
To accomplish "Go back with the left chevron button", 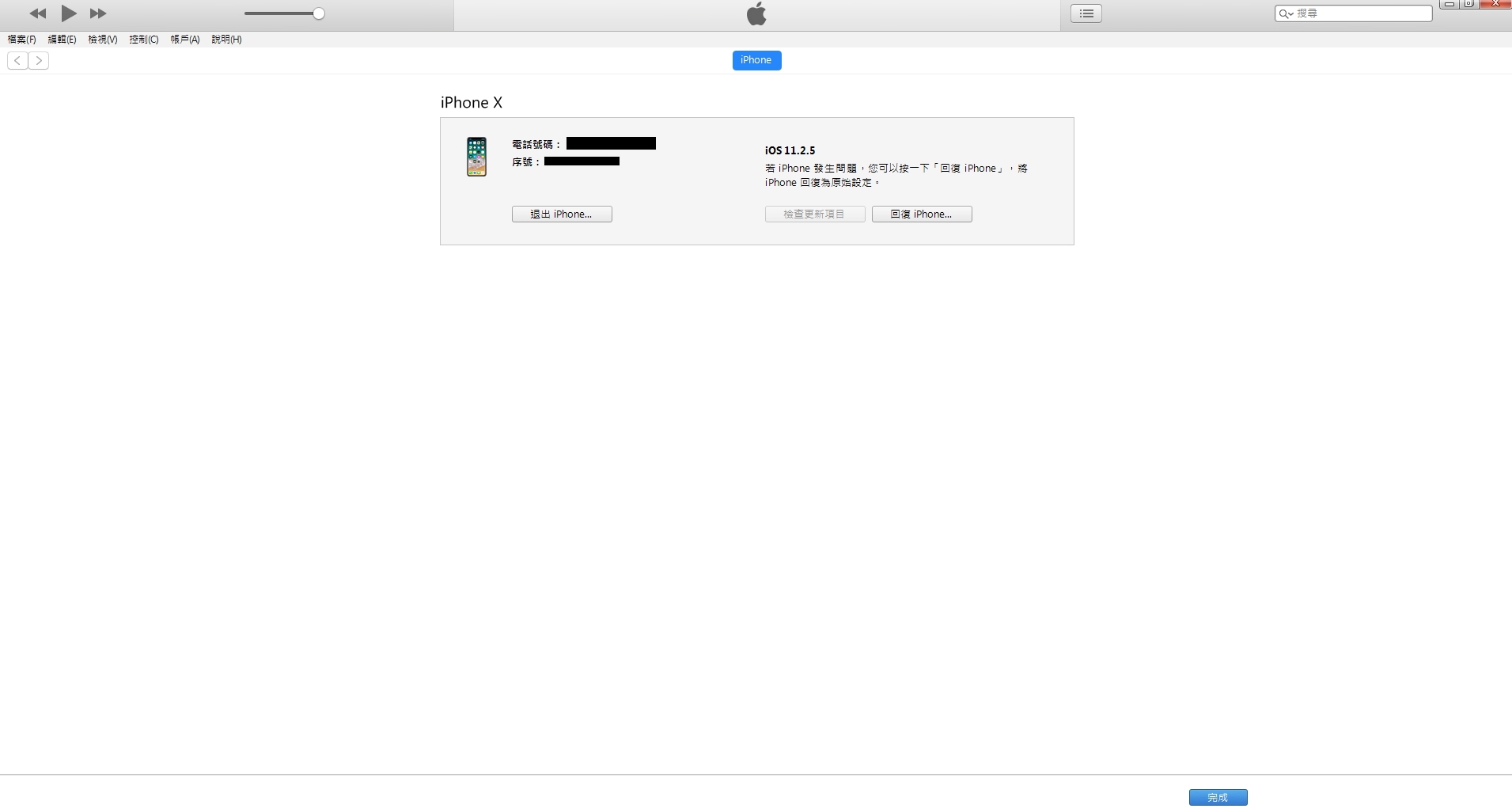I will (17, 61).
